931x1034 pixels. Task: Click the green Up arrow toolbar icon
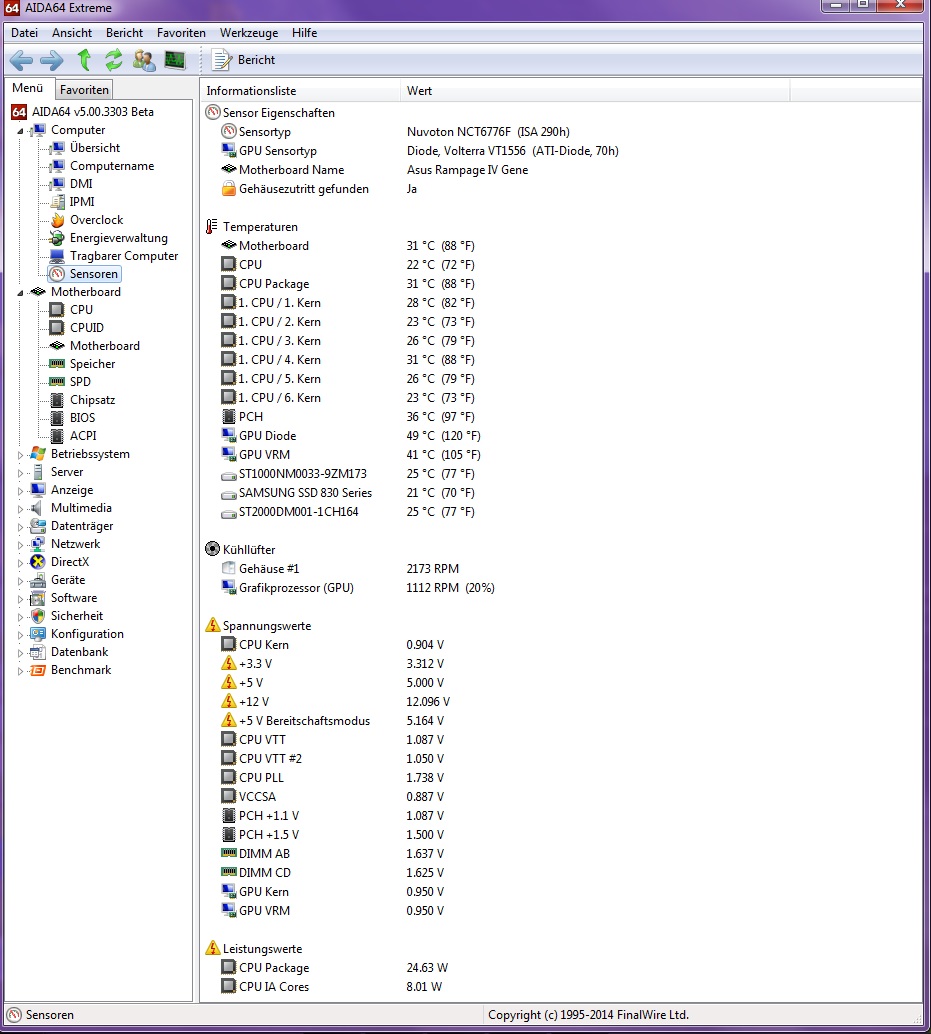[84, 60]
